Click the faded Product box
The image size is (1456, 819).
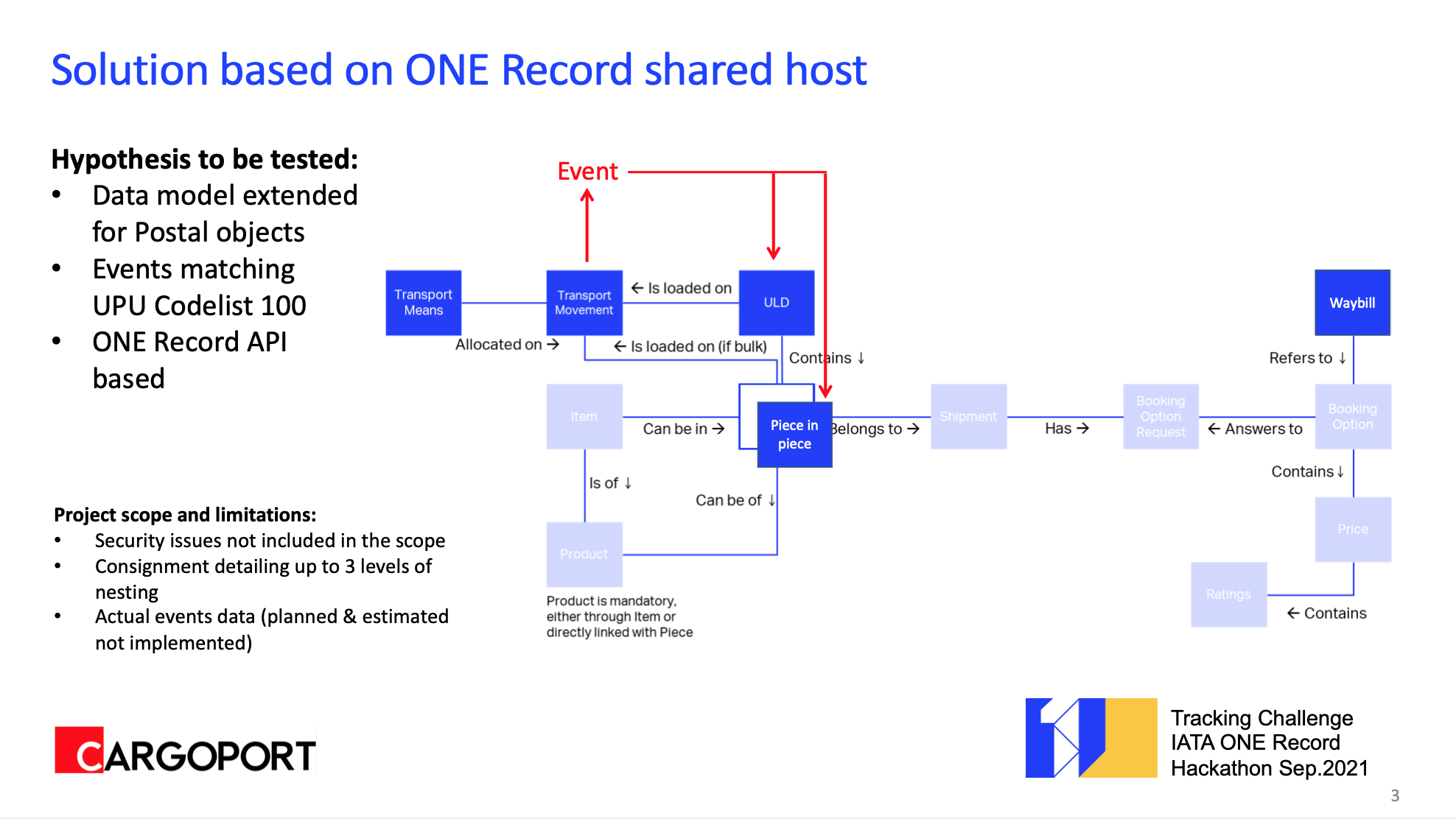584,554
